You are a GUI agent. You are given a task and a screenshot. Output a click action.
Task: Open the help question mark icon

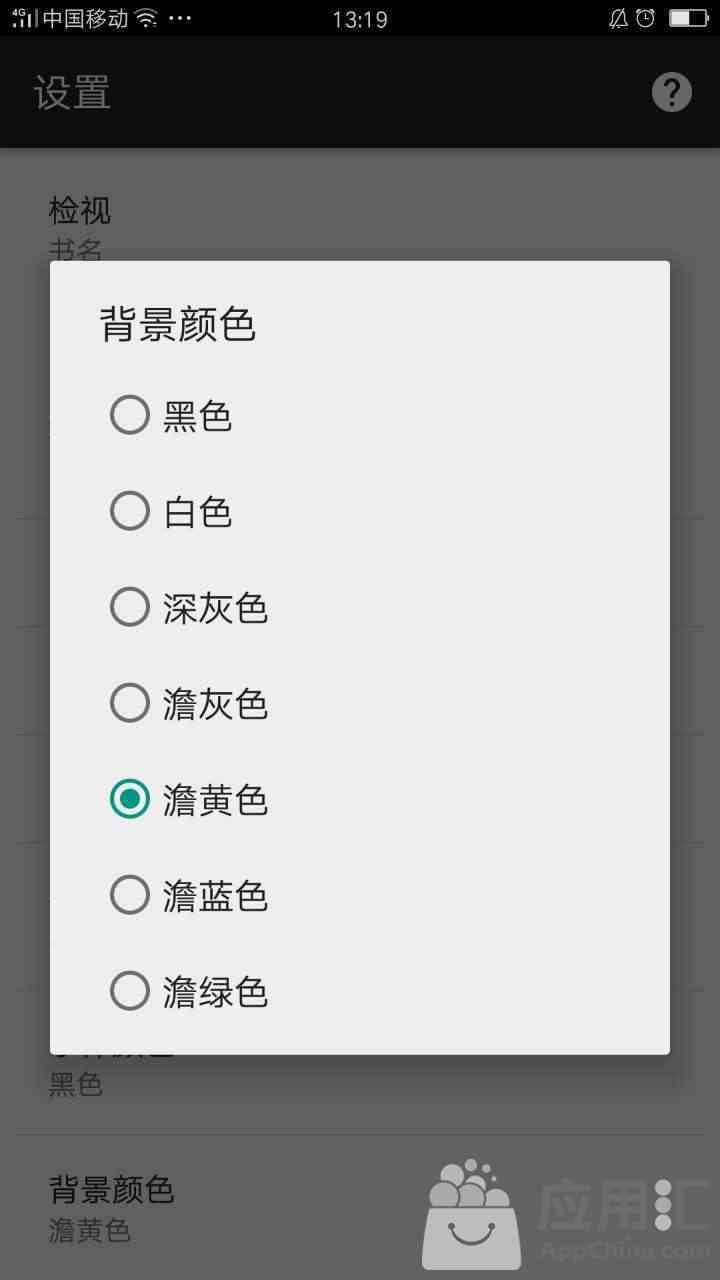(x=672, y=92)
